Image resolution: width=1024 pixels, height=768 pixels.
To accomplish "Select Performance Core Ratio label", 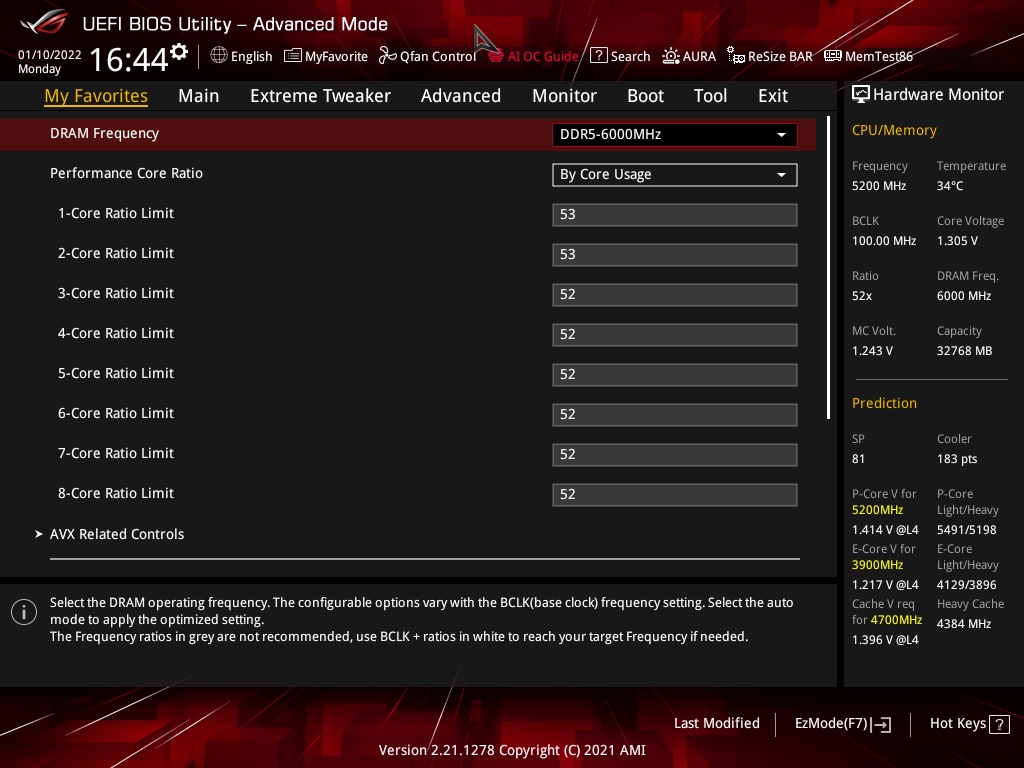I will point(126,173).
